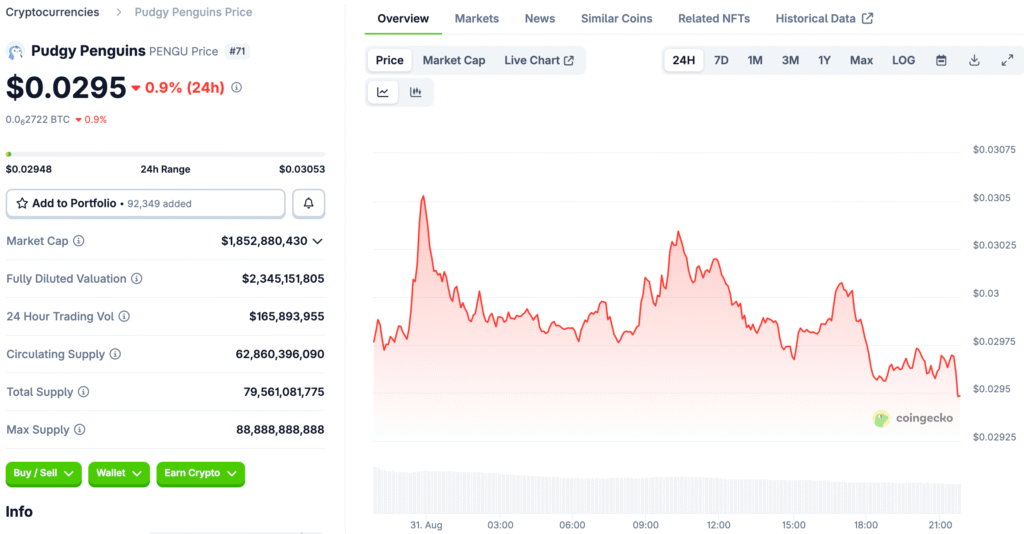
Task: Toggle LOG scale on chart
Action: (903, 60)
